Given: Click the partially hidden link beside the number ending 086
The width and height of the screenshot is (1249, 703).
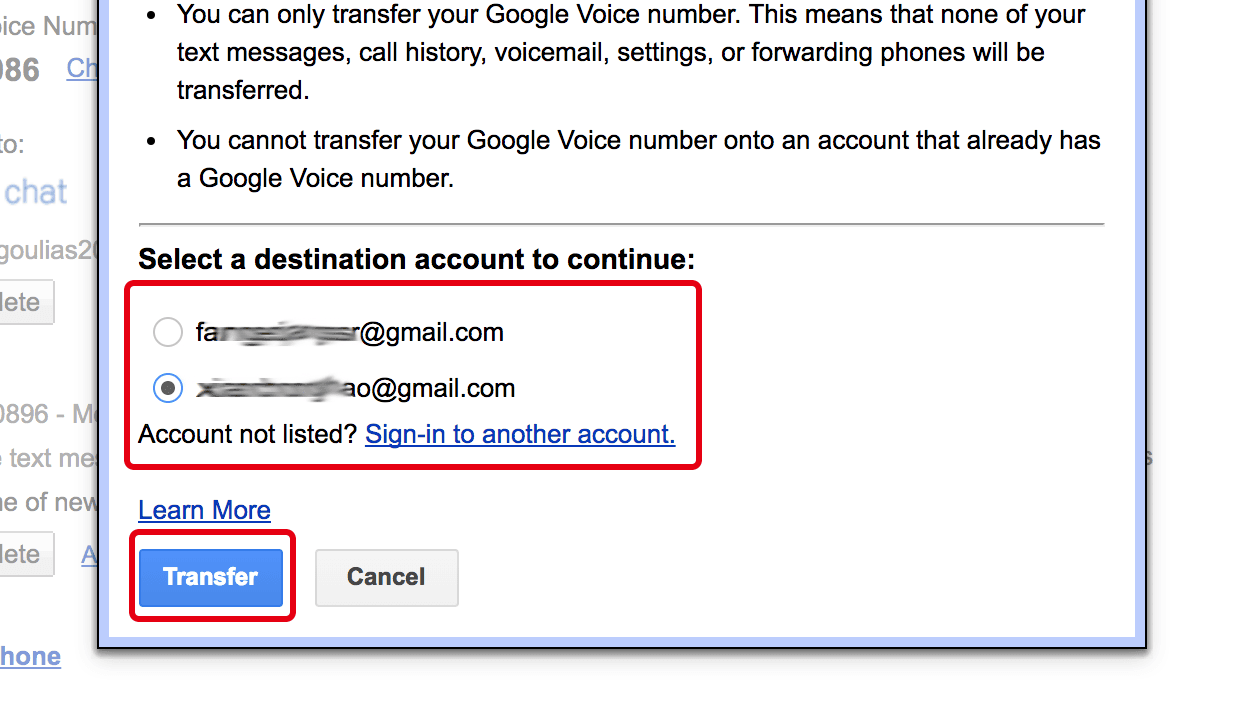Looking at the screenshot, I should (82, 68).
